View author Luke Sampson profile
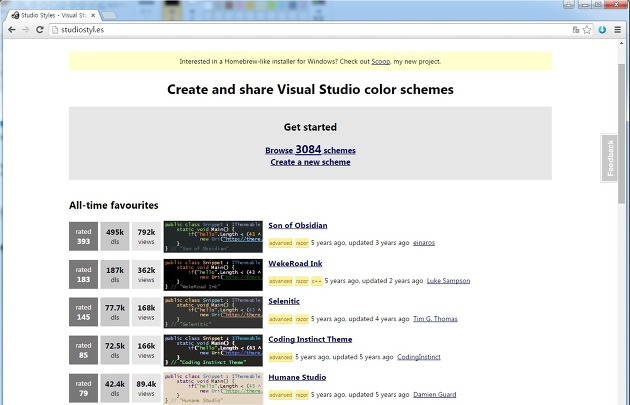This screenshot has width=630, height=405. click(448, 281)
